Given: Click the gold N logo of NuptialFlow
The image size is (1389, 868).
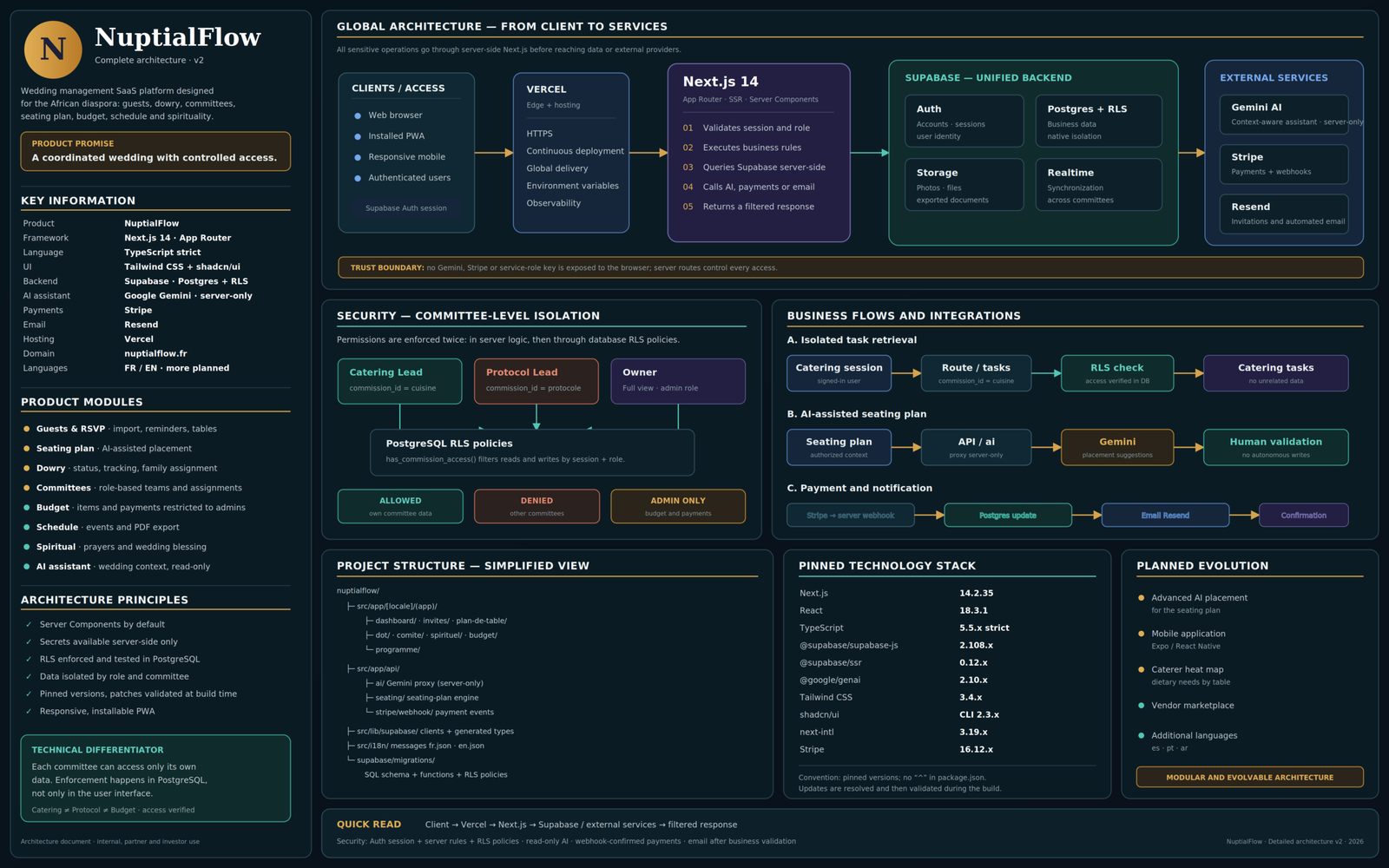Looking at the screenshot, I should 53,49.
